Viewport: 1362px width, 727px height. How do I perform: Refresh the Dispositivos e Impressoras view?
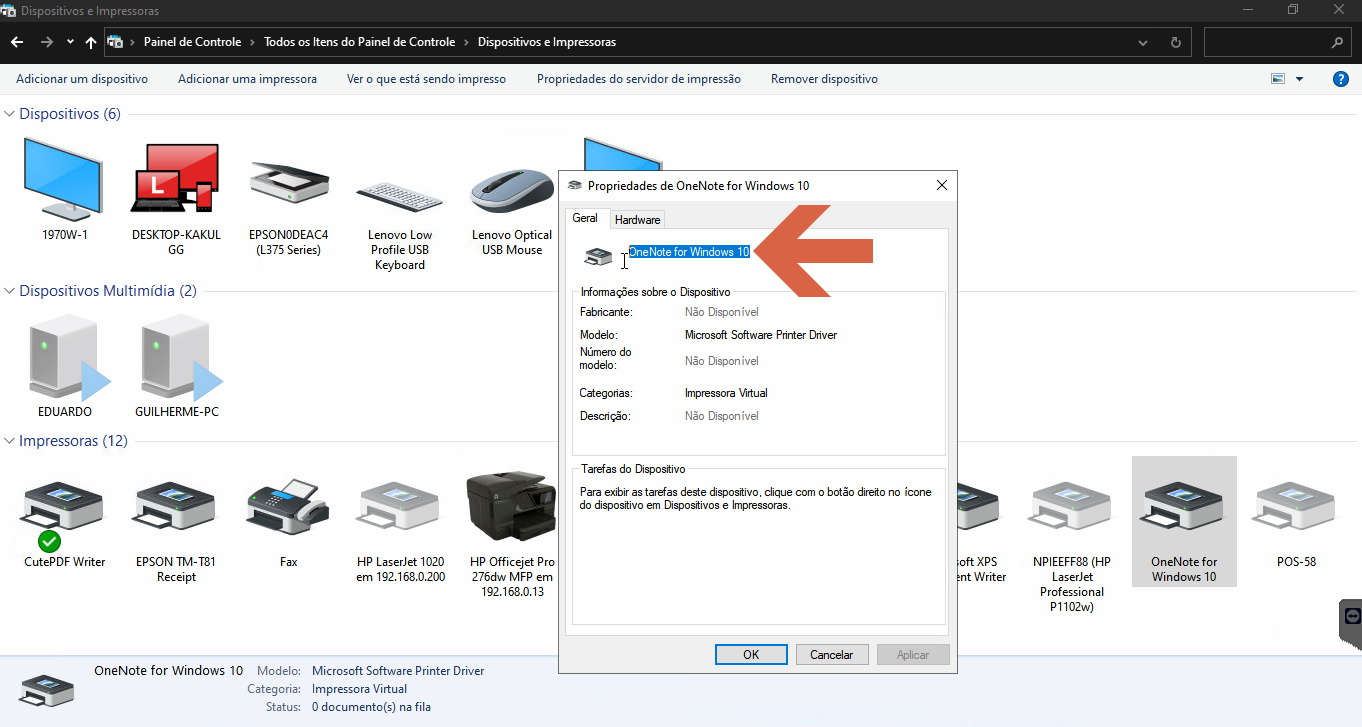tap(1176, 43)
